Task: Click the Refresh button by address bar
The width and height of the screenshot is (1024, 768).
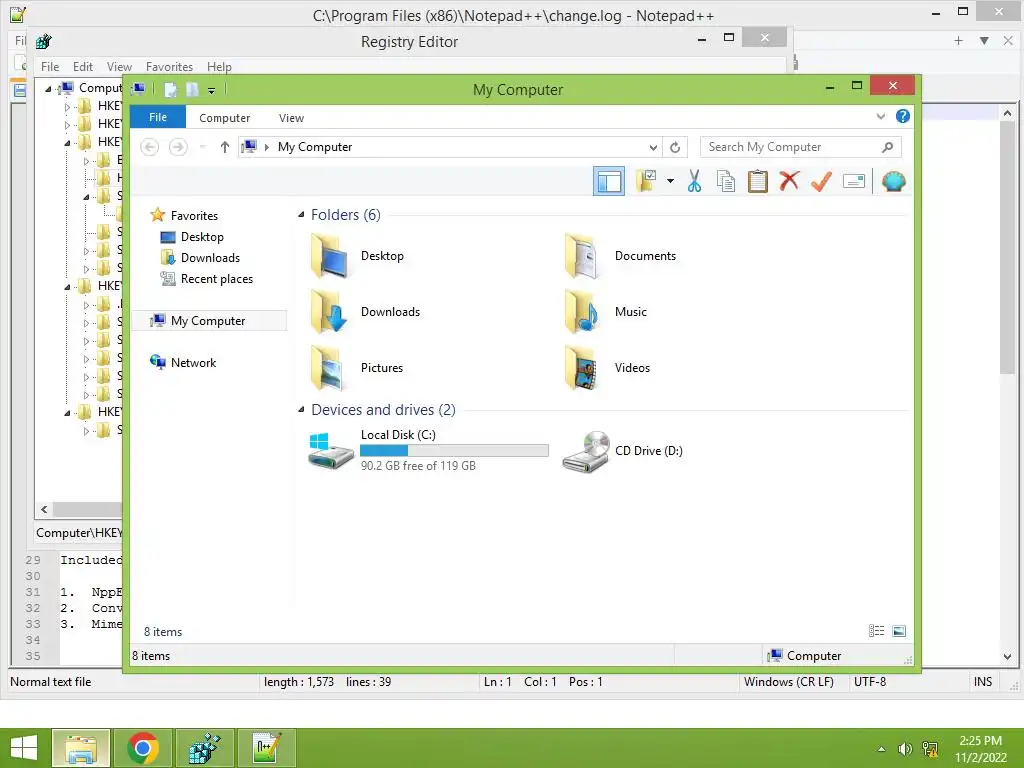Action: coord(675,148)
